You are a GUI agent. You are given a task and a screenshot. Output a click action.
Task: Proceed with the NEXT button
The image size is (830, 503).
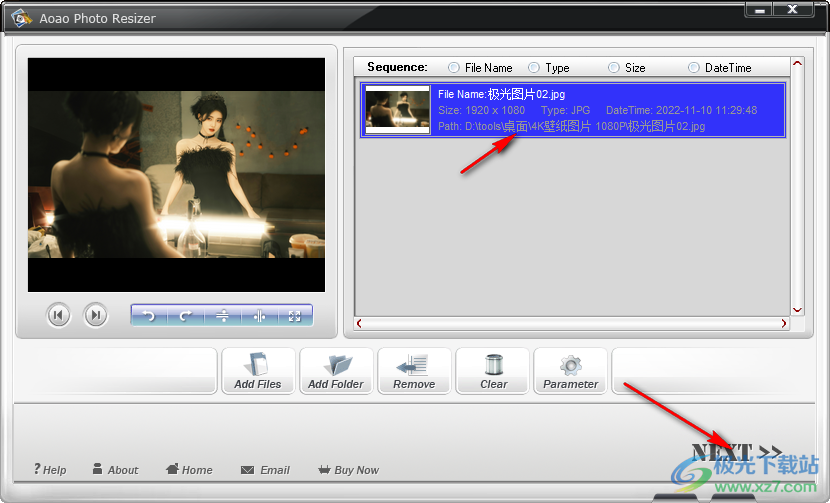click(x=737, y=452)
